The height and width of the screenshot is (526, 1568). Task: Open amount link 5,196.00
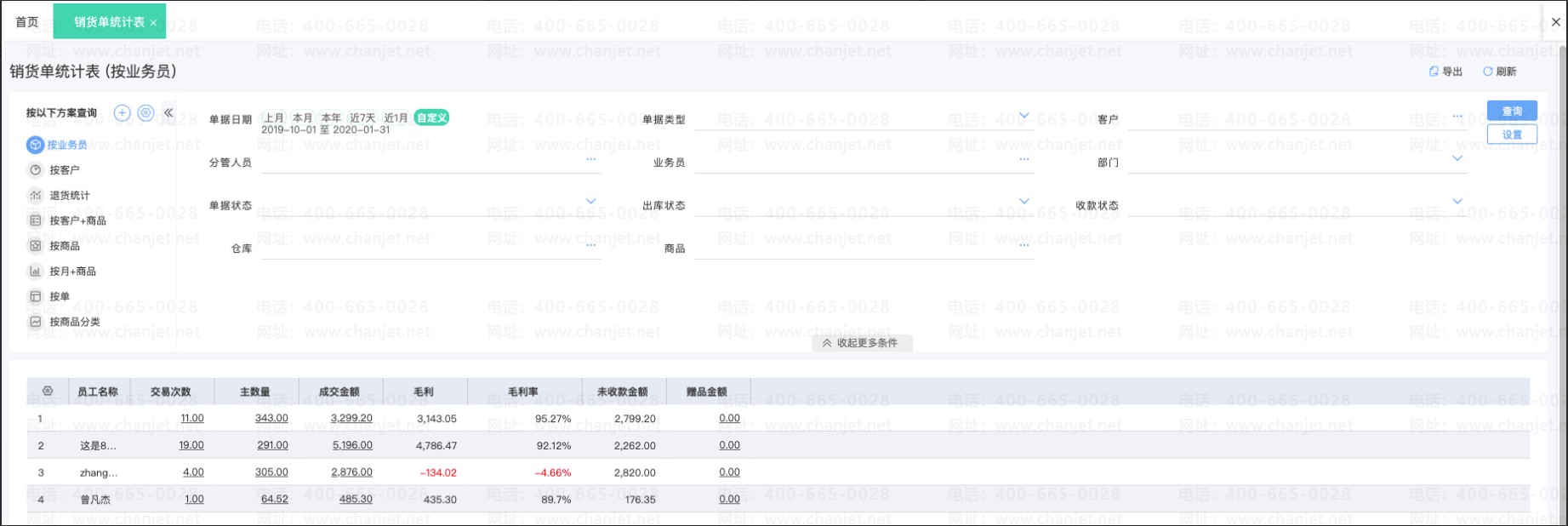pos(352,445)
